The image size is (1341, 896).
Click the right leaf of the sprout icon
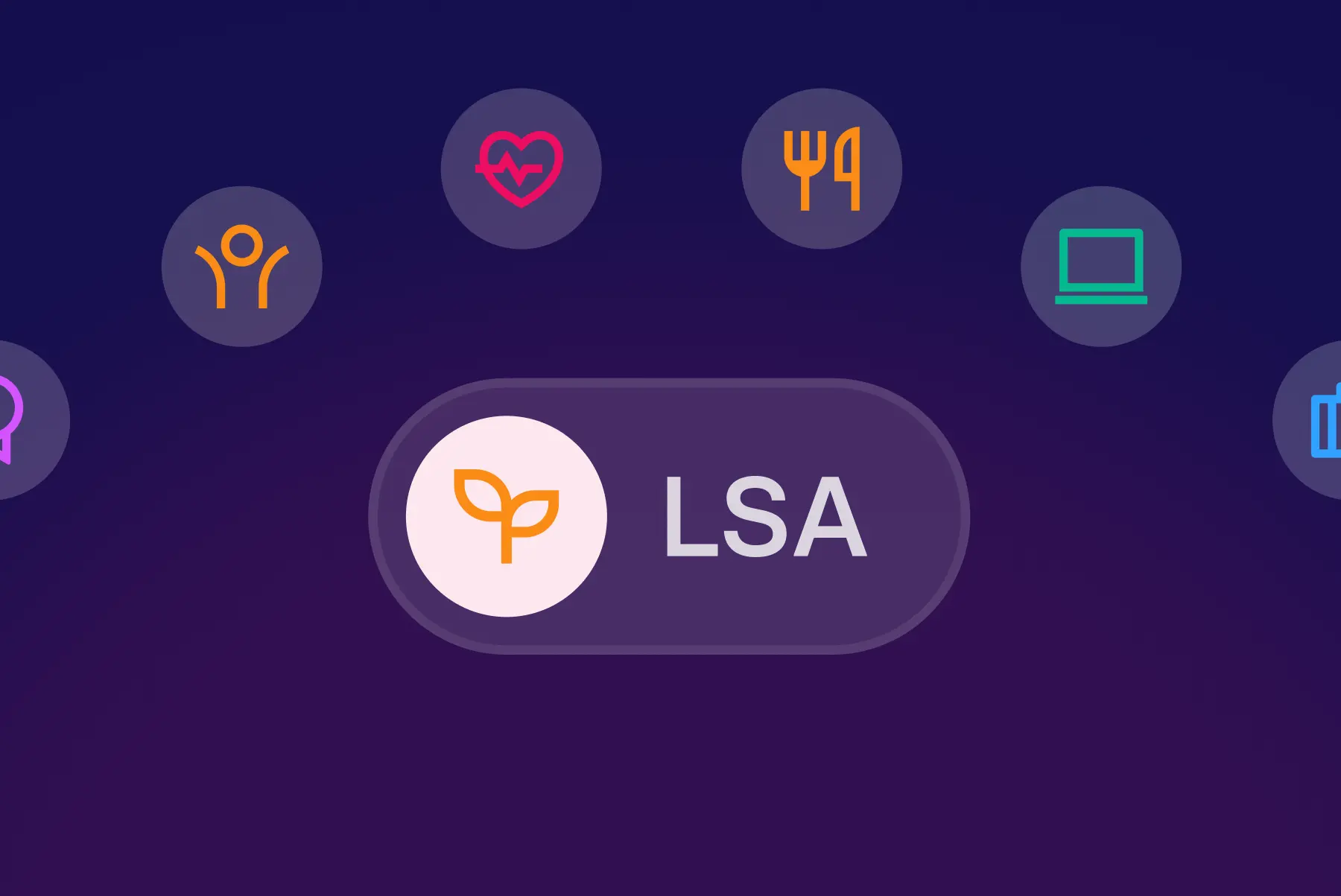(535, 513)
